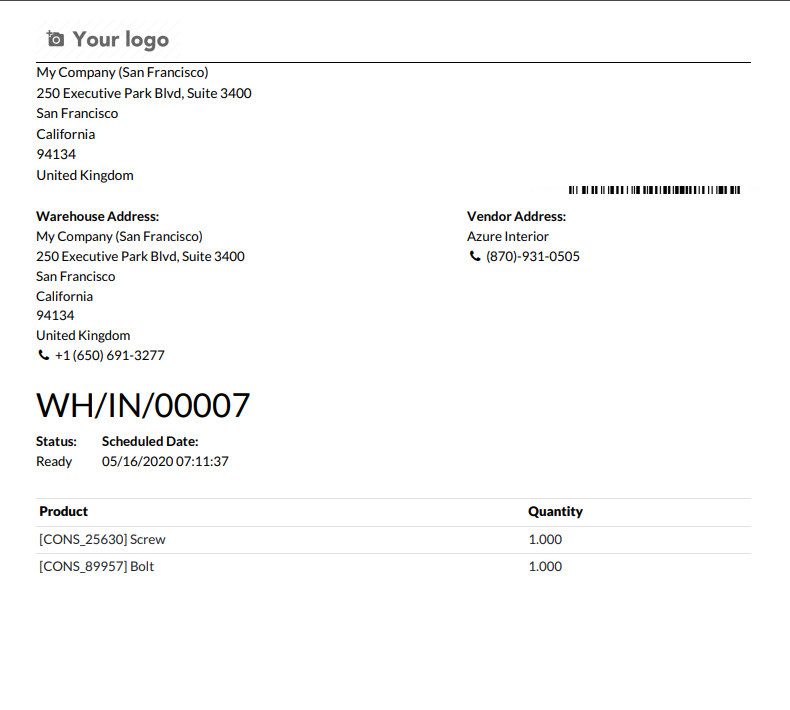Click header 'San Francisco' city line

77,113
